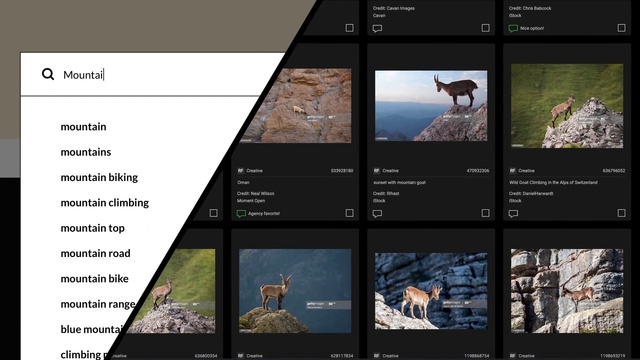
Task: Click the search field containing "Mountai"
Action: coord(153,75)
